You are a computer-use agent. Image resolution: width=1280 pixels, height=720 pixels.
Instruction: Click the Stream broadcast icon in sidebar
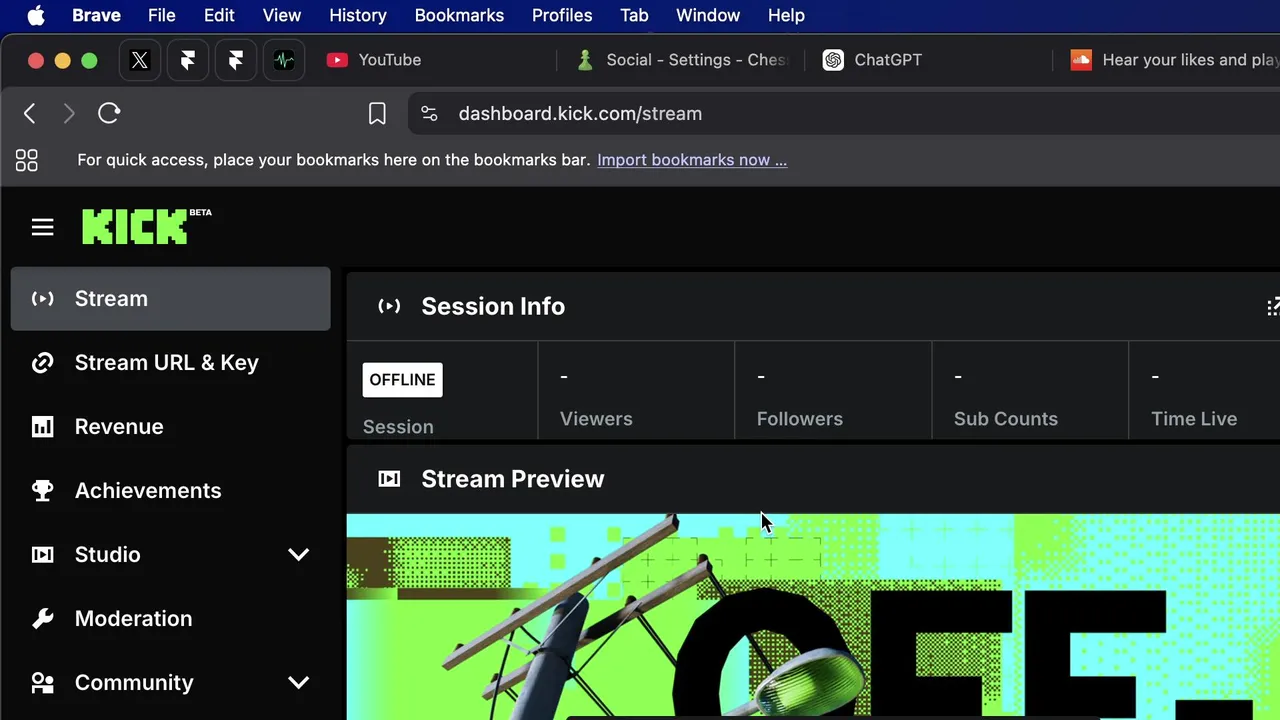(42, 298)
